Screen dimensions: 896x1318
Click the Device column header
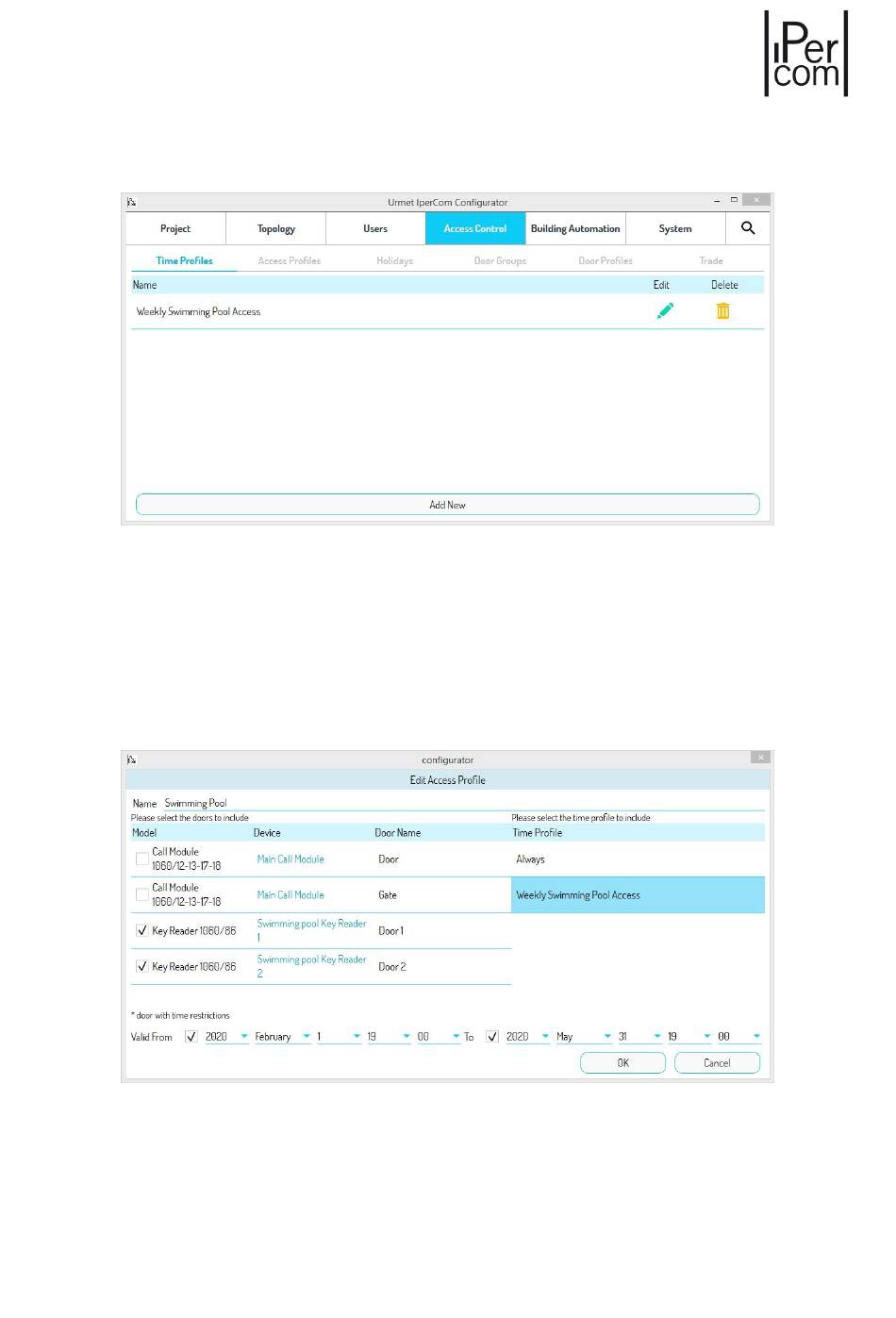point(267,833)
